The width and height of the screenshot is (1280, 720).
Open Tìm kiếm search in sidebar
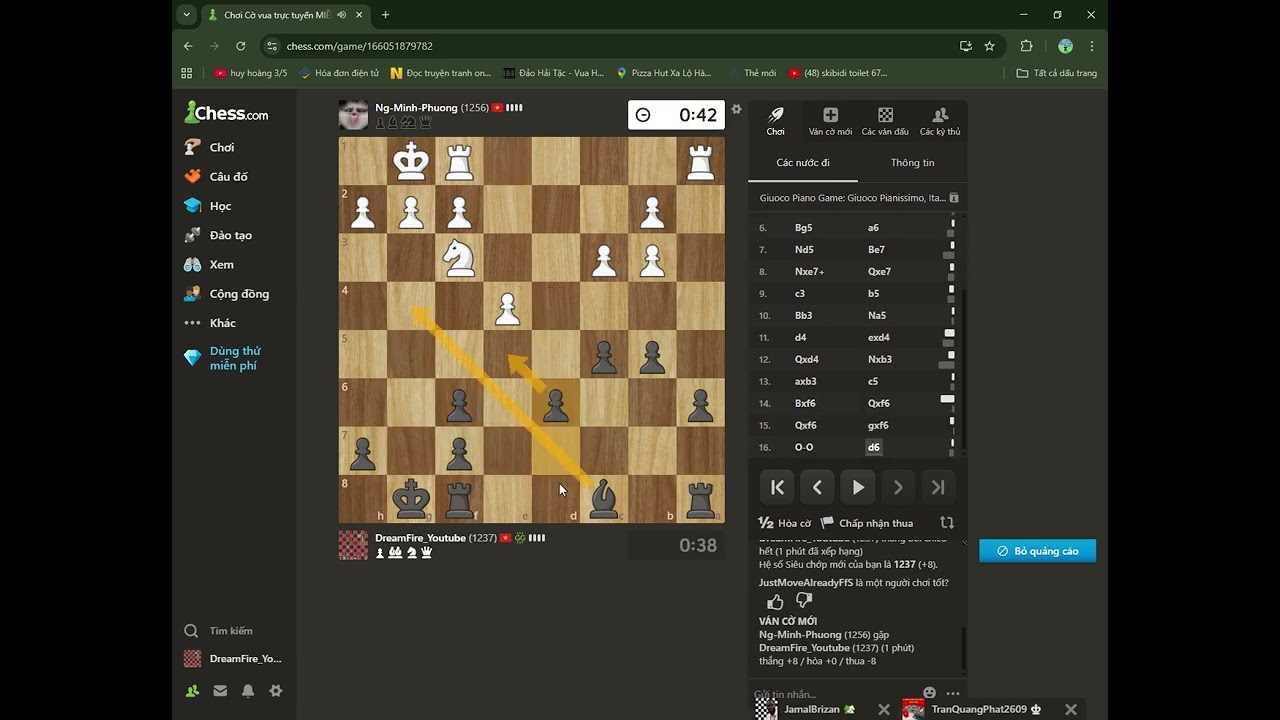click(219, 631)
